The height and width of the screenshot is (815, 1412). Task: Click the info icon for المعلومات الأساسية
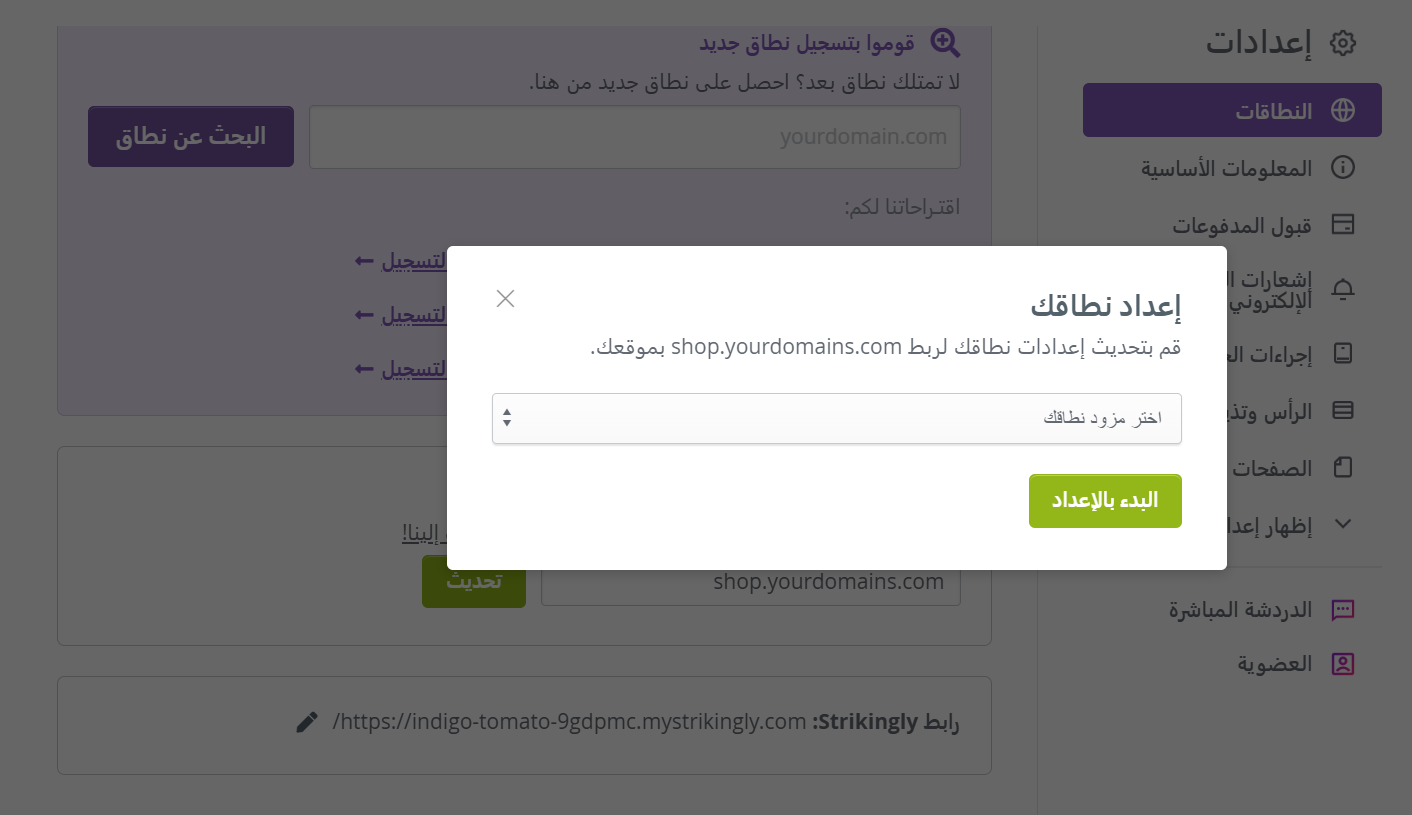pos(1343,167)
